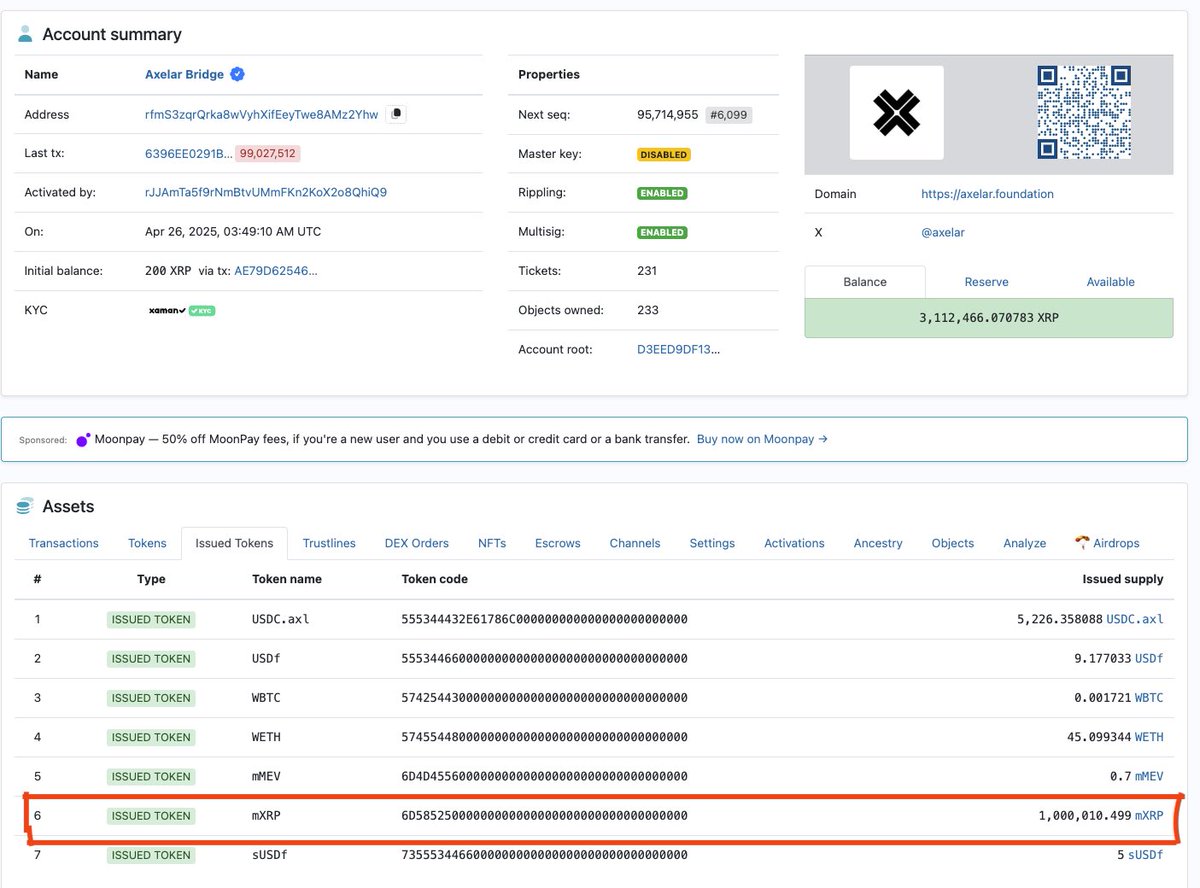Open initial balance tx AE79D62546 link
Screen dimensions: 1200x888
(276, 270)
